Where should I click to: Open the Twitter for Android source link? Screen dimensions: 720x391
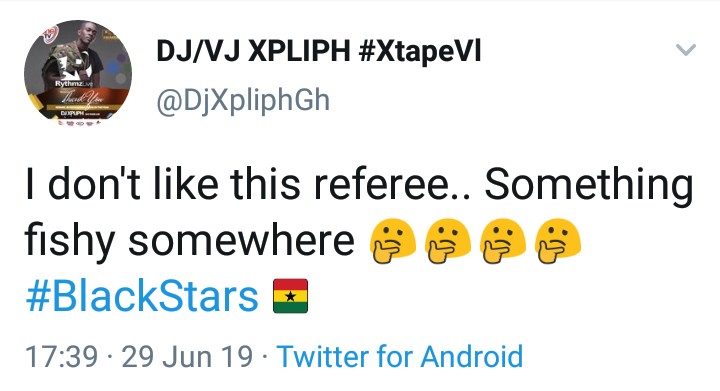399,357
